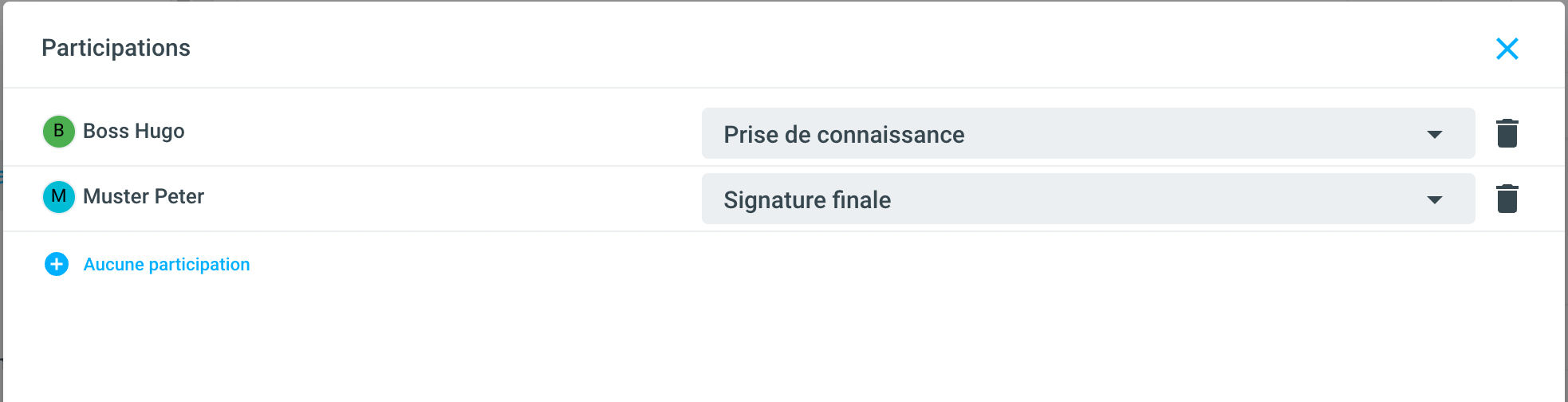
Task: Open the Prise de connaissance dropdown
Action: 1087,134
